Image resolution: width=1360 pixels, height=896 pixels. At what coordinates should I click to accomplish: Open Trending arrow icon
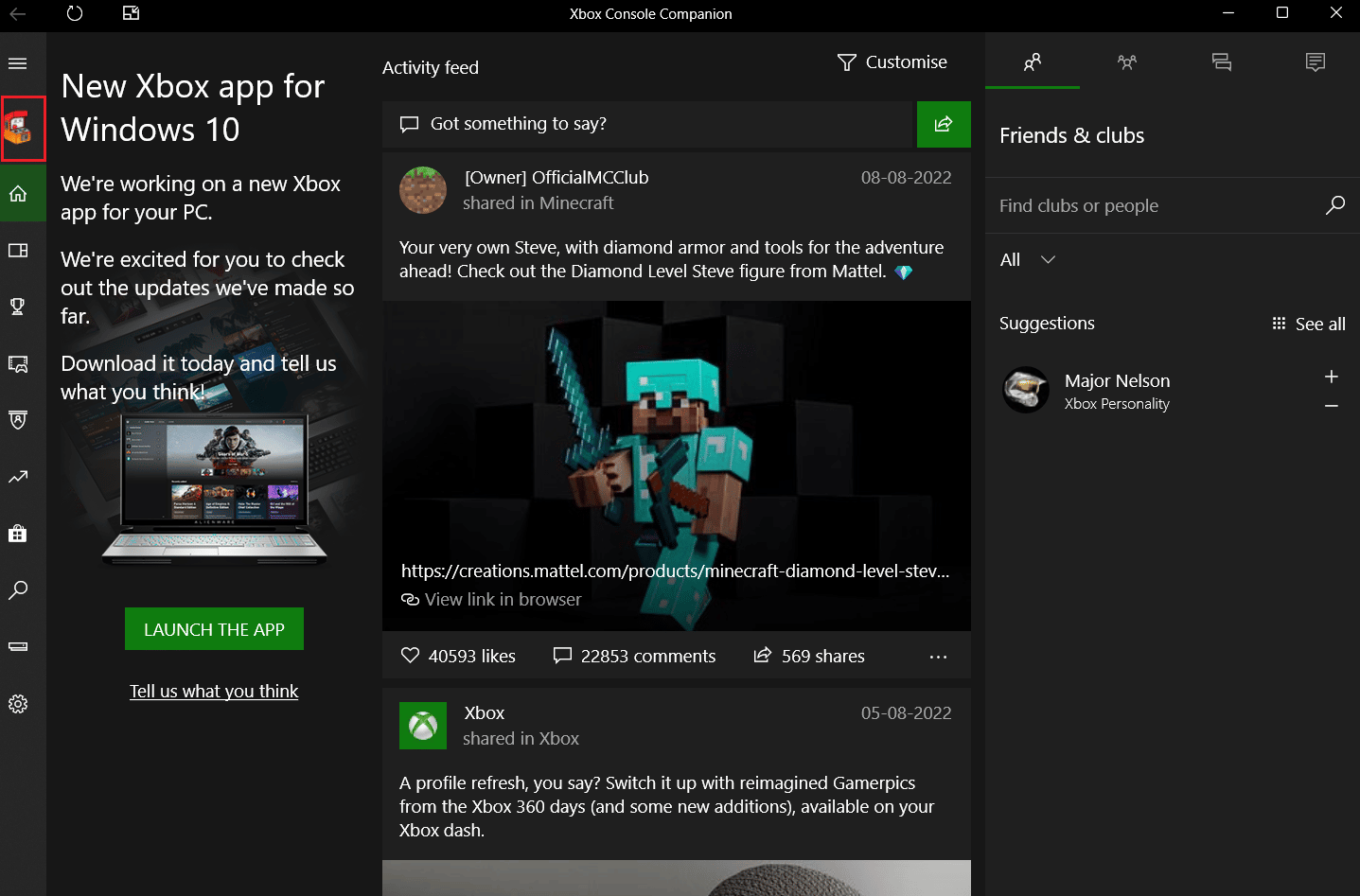click(x=18, y=477)
